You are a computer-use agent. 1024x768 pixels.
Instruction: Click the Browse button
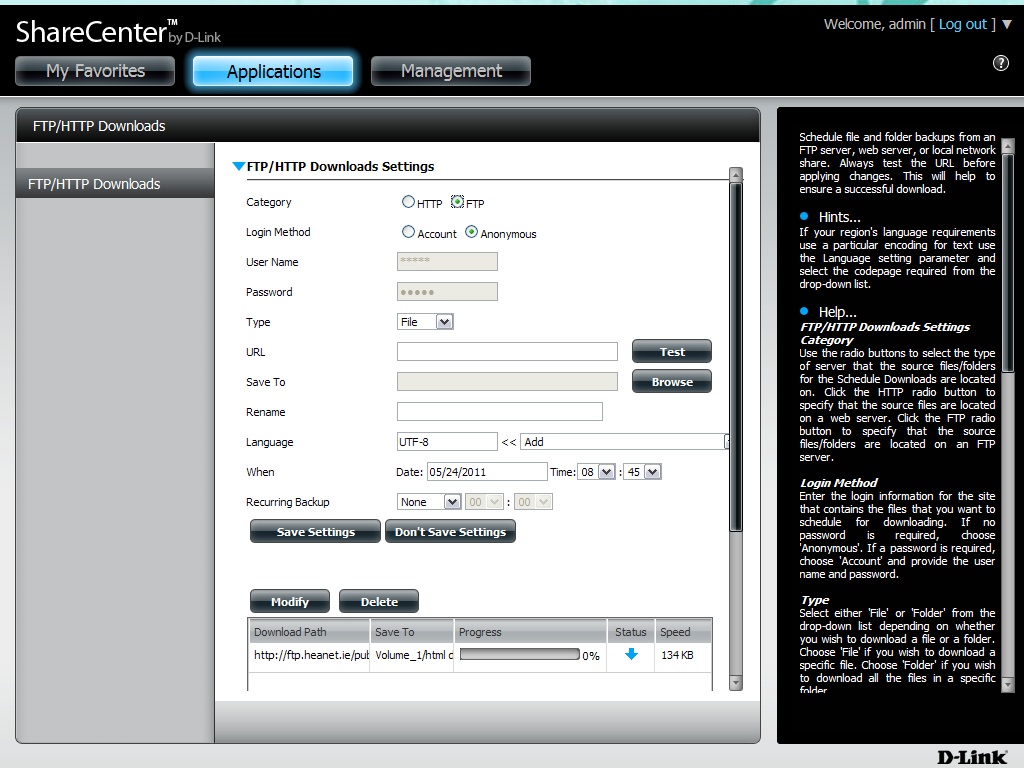[x=671, y=381]
